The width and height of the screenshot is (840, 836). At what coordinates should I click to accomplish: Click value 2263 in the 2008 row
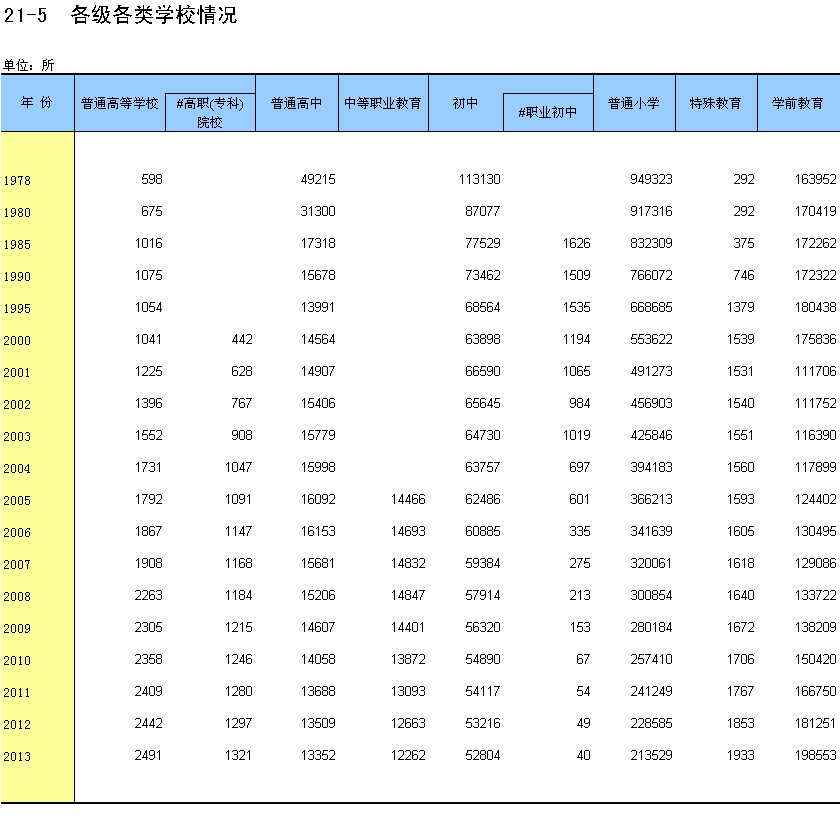pos(148,596)
